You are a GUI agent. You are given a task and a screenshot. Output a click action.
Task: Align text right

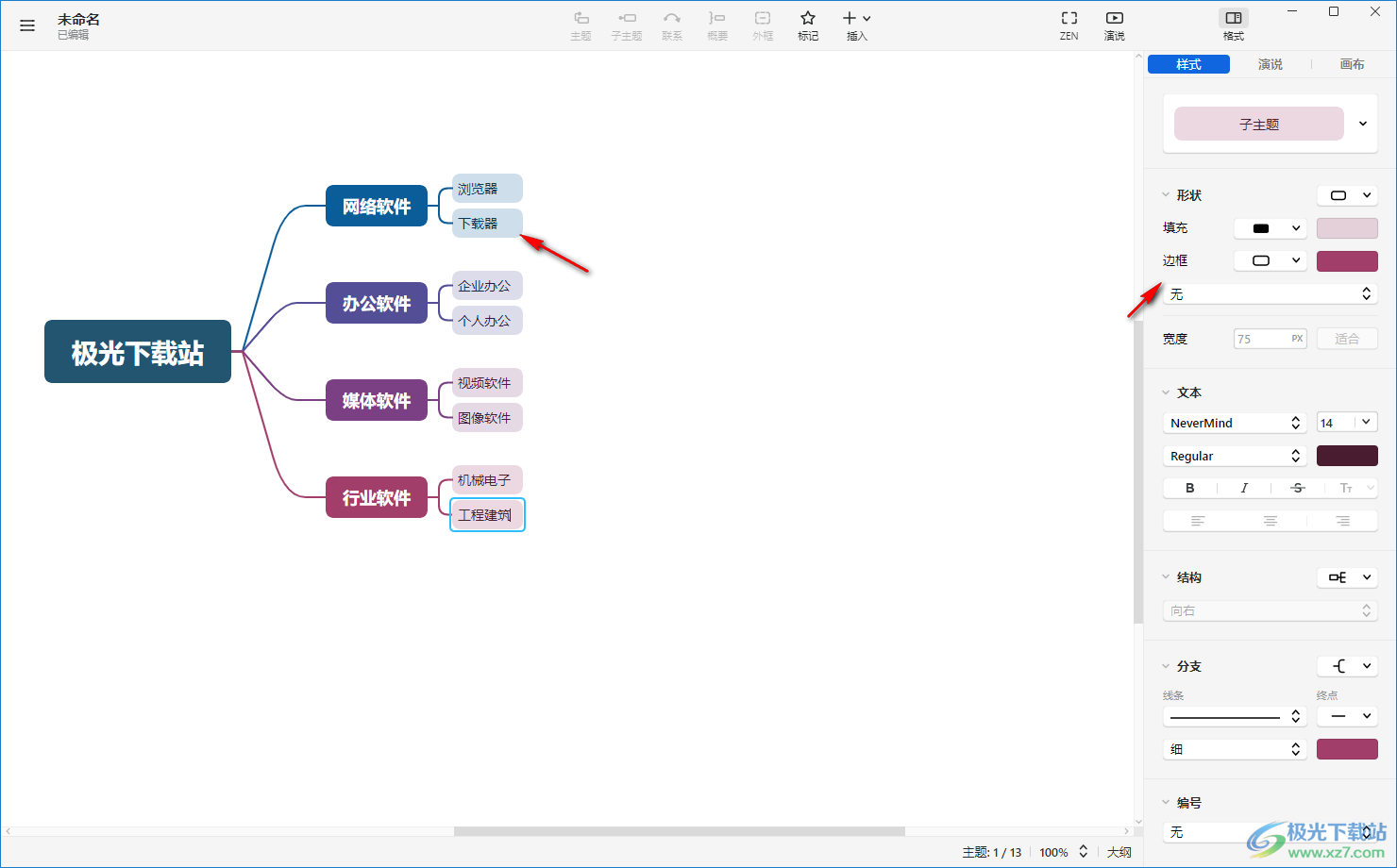1342,521
